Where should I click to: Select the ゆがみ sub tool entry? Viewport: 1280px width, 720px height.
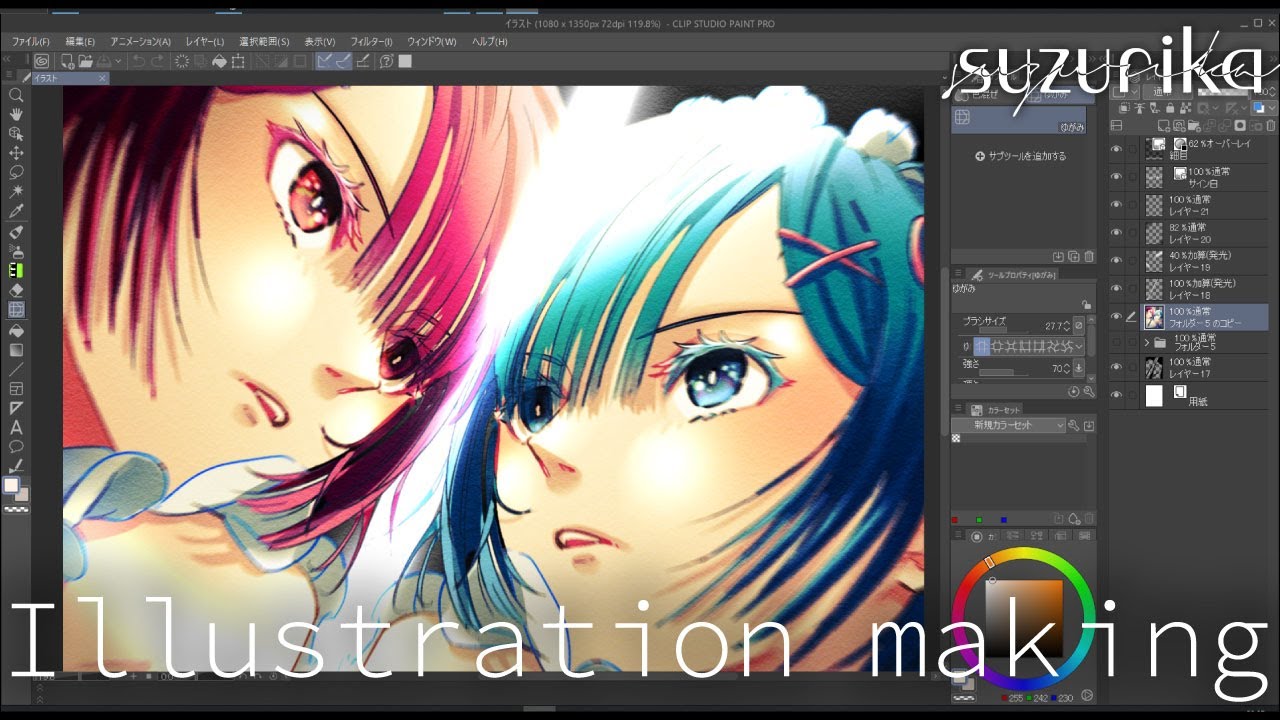coord(1018,121)
